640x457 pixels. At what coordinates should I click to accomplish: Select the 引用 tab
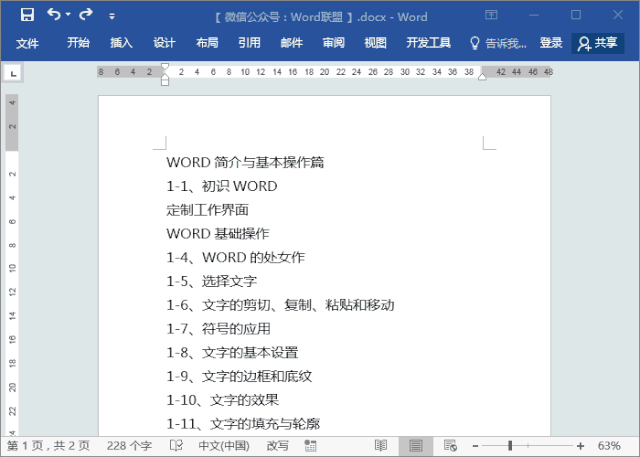click(249, 42)
